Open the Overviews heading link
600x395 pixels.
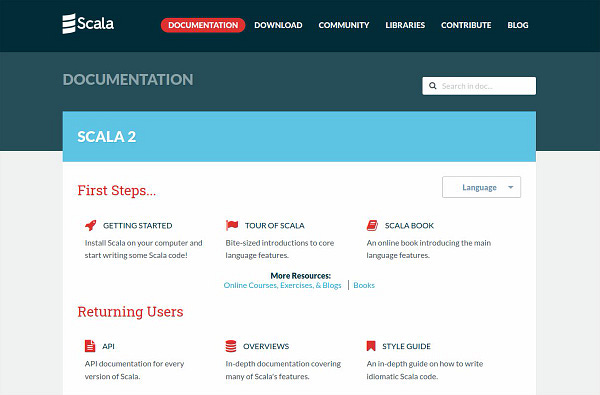266,346
